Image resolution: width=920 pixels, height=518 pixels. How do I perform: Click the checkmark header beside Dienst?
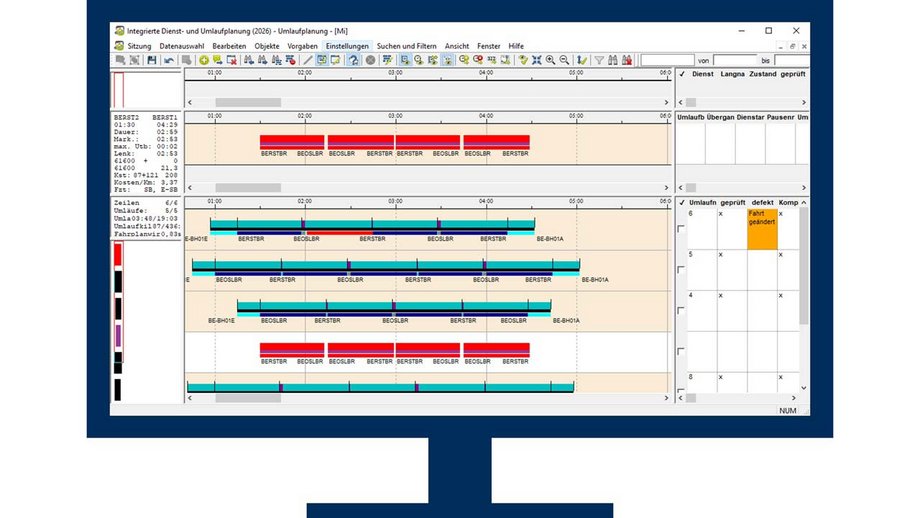(682, 74)
